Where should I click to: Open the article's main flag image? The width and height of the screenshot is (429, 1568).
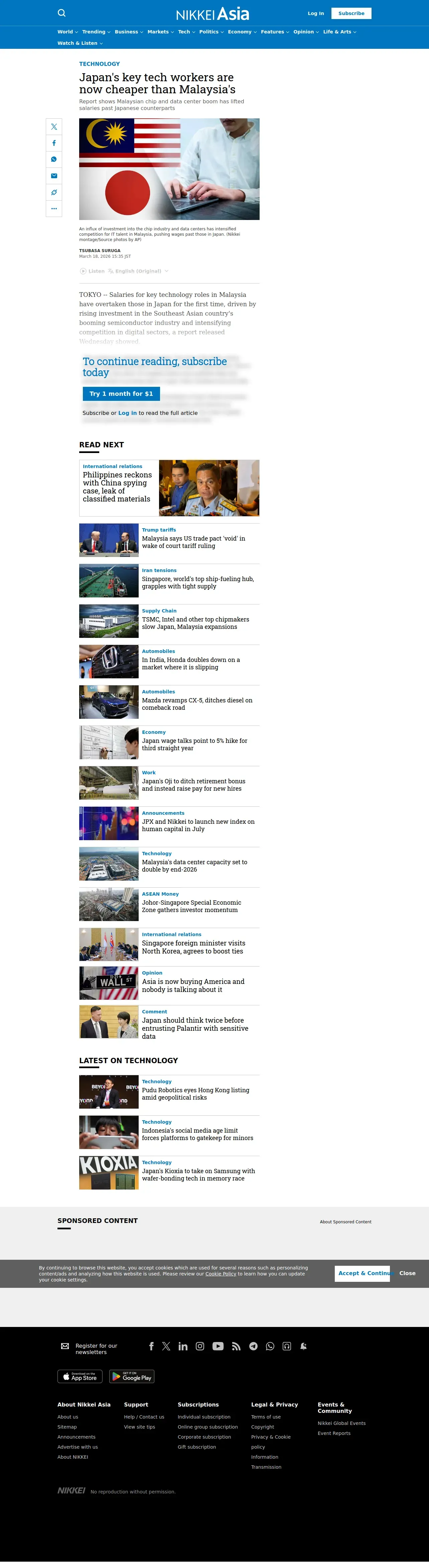tap(169, 169)
